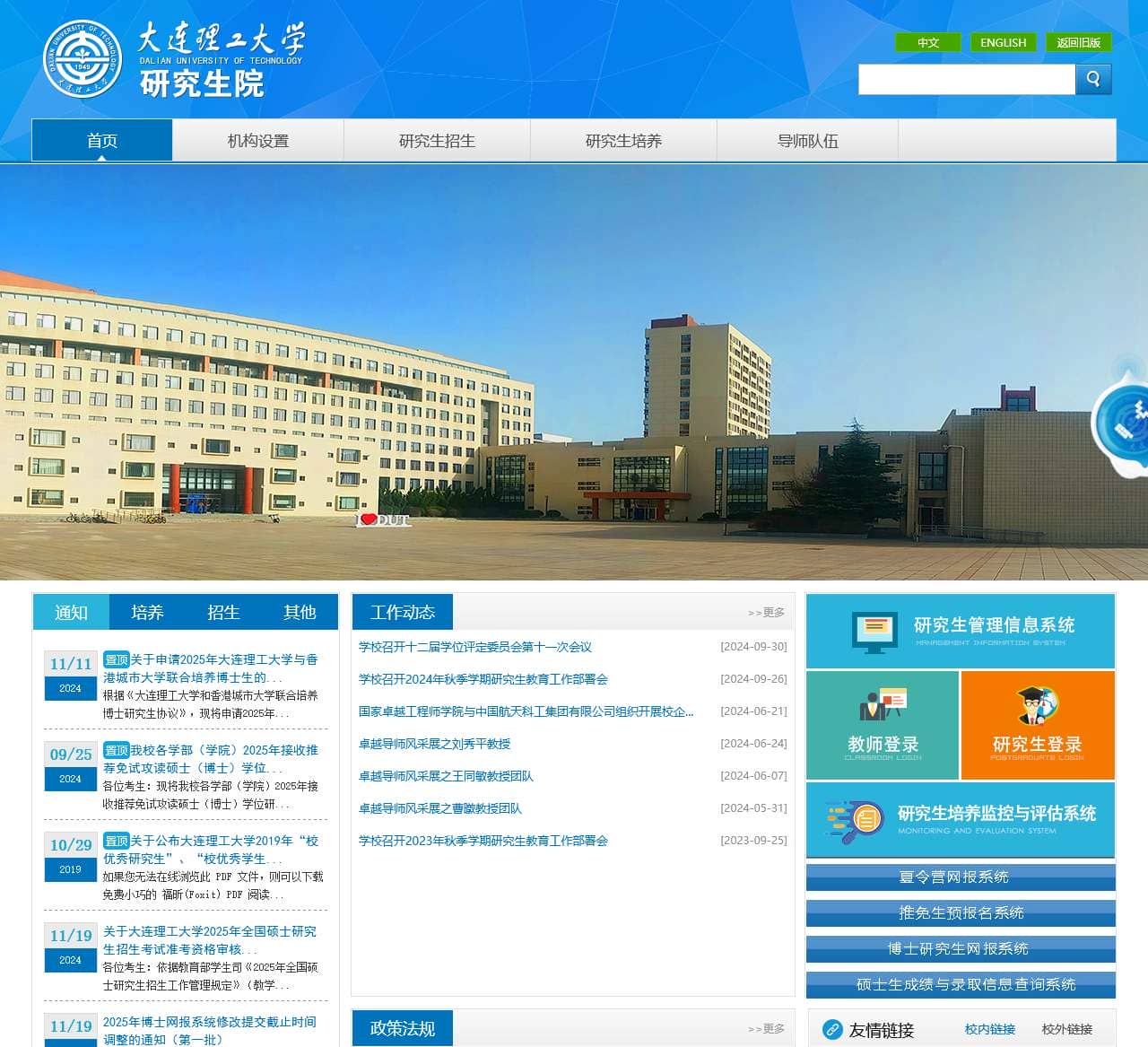This screenshot has width=1148, height=1047.
Task: Click the chain link icon beside 友情链接
Action: click(832, 1029)
